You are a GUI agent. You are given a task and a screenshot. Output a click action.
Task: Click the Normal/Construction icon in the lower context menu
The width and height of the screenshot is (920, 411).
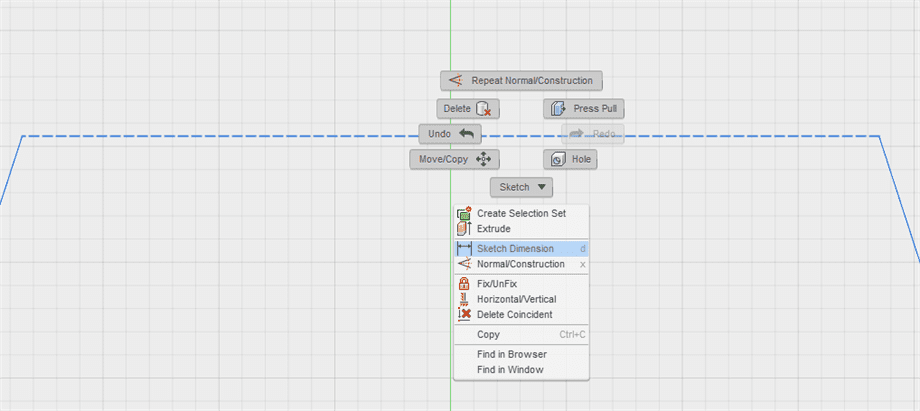[464, 264]
